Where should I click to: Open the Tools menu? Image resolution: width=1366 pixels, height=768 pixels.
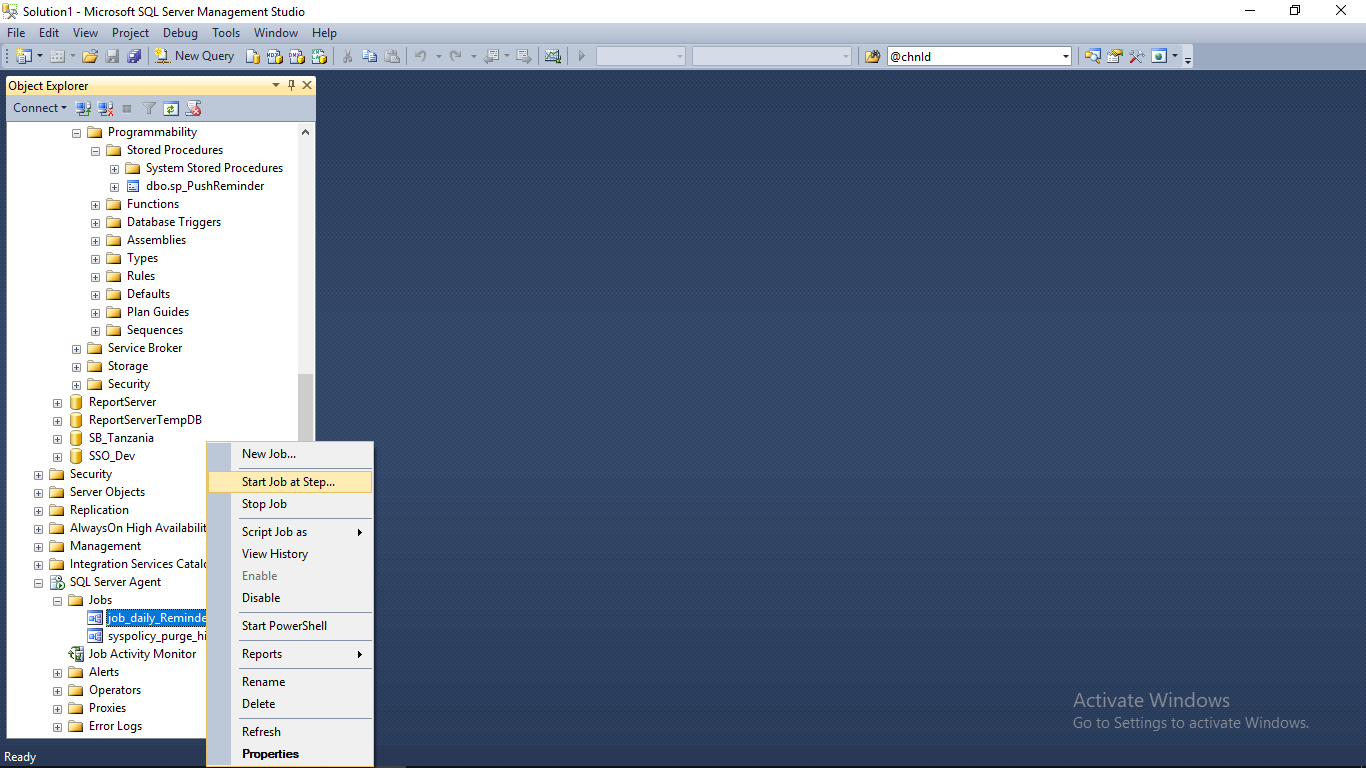[x=226, y=33]
